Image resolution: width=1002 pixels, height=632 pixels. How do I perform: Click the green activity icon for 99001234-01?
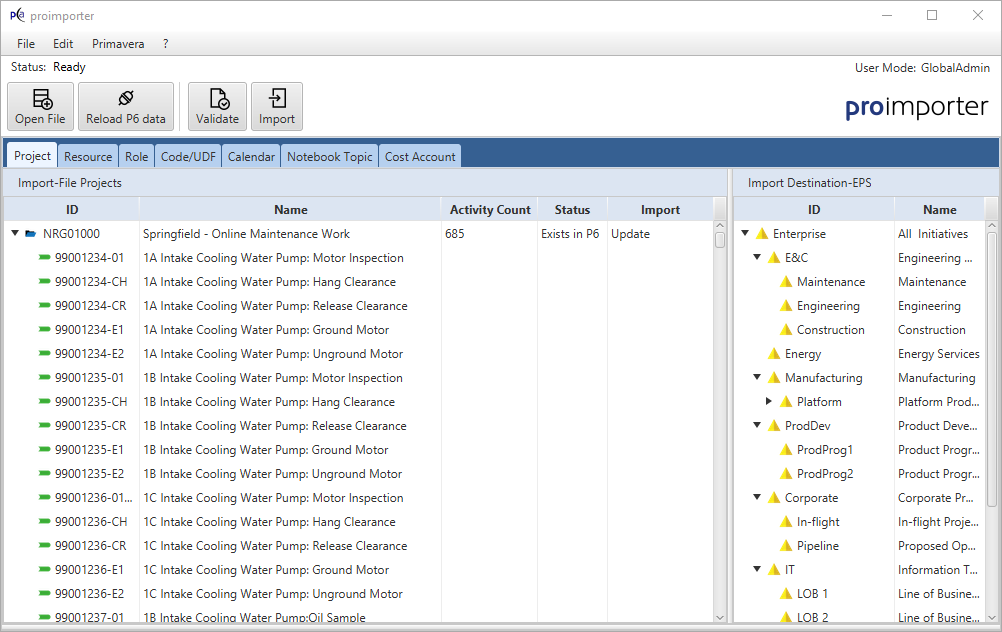[44, 258]
